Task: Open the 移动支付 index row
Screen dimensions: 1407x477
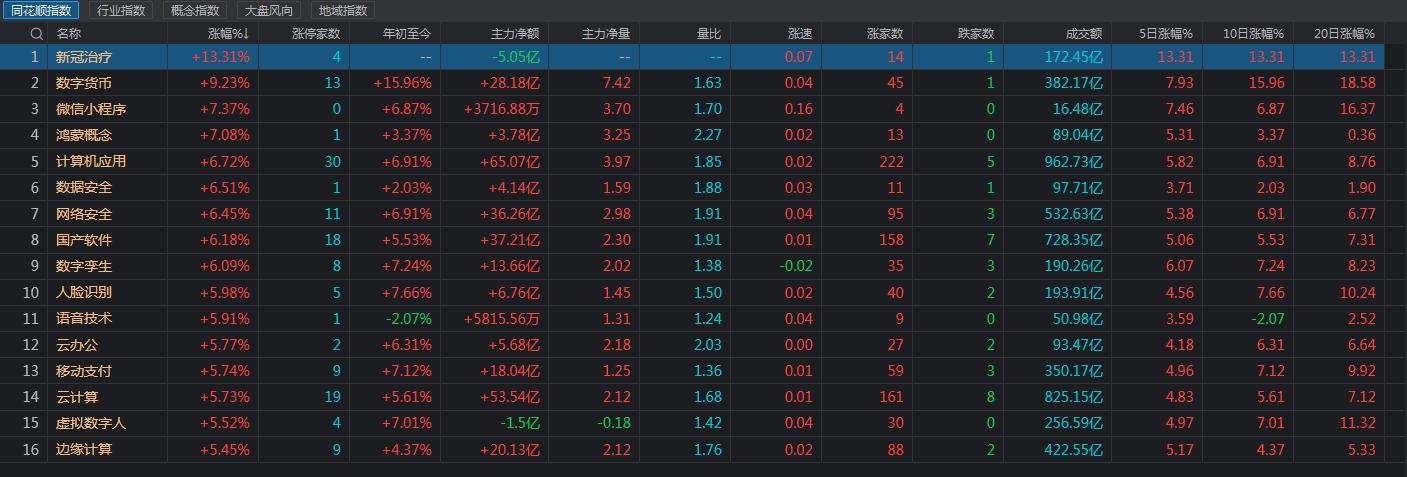Action: point(692,371)
